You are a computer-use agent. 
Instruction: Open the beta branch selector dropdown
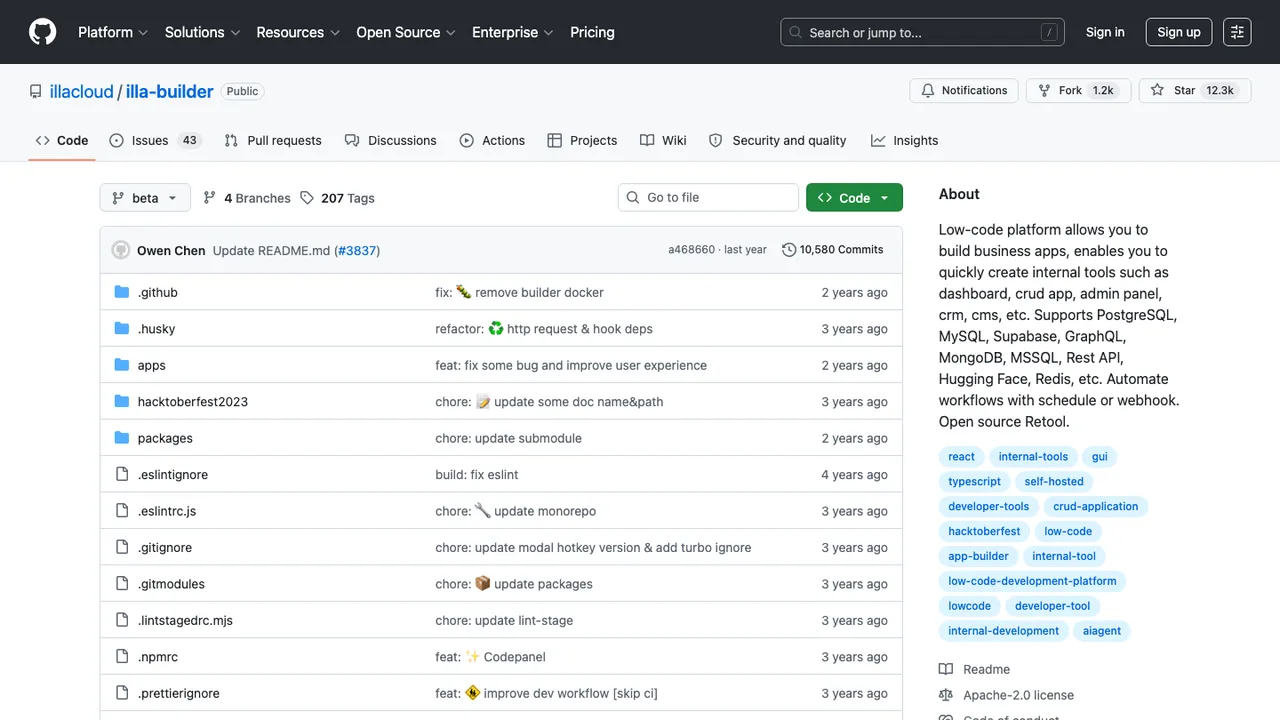click(145, 198)
